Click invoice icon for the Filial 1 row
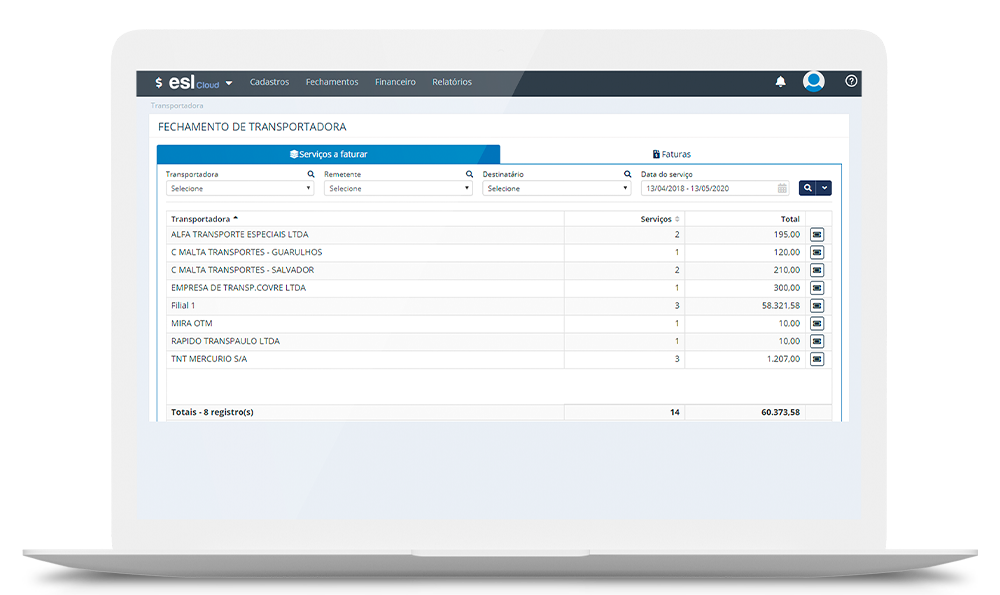1000x595 pixels. point(817,306)
